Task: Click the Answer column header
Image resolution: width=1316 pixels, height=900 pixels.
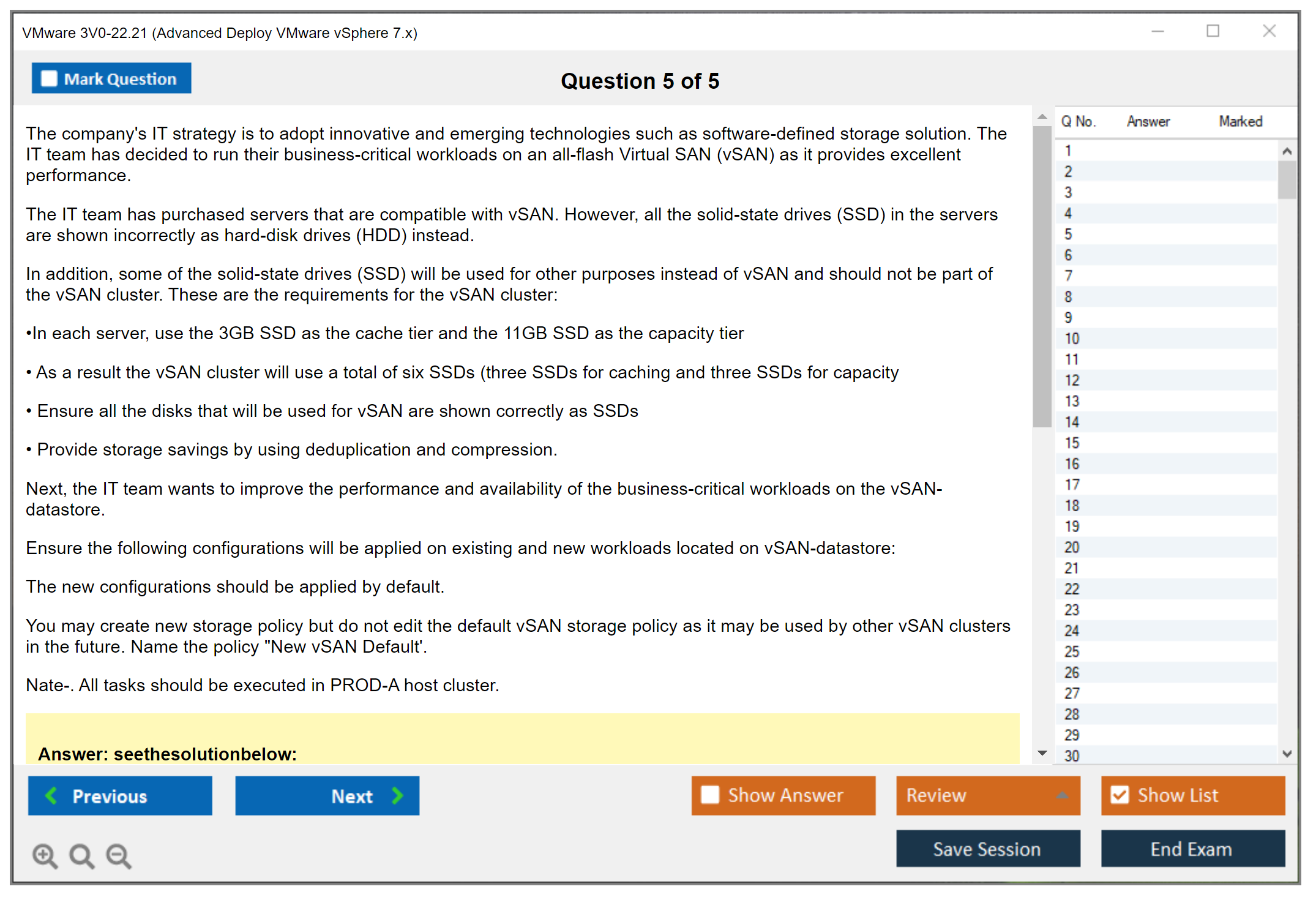Action: click(1148, 121)
